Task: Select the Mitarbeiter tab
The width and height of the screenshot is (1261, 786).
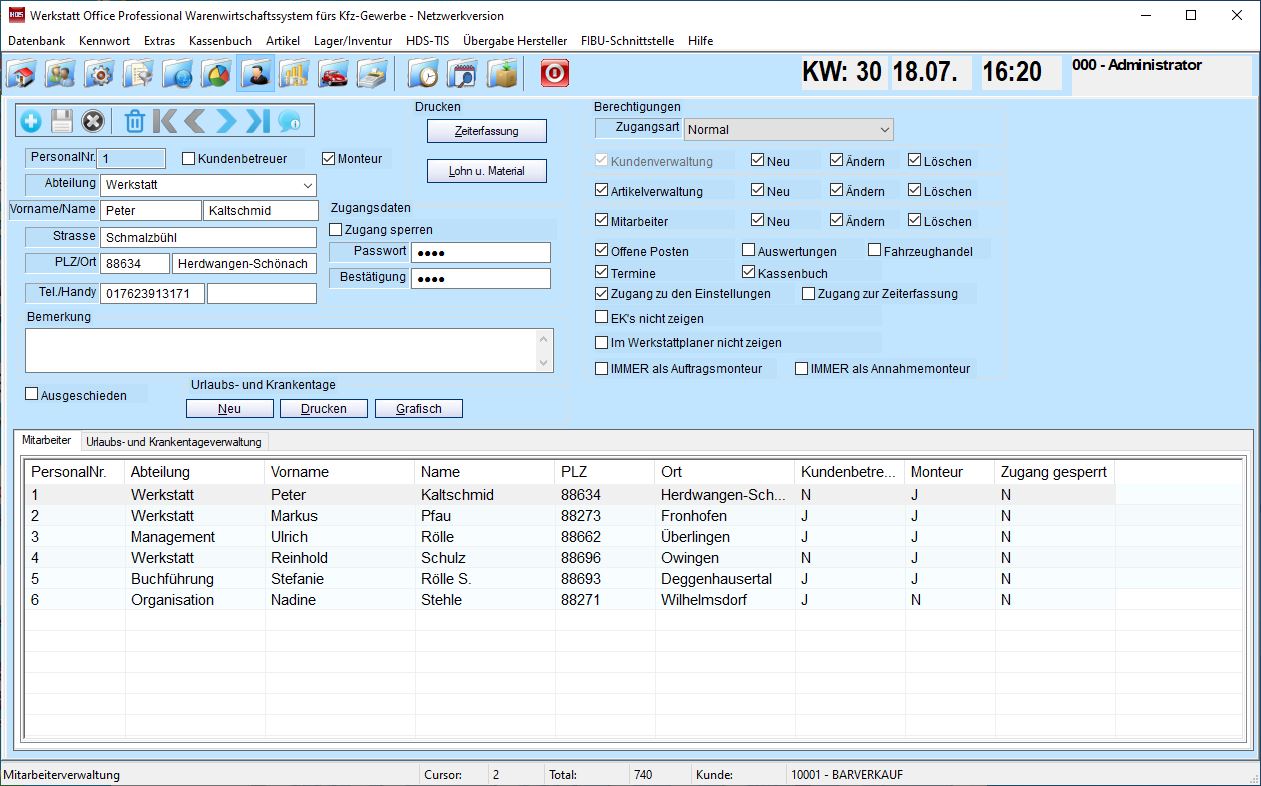Action: [x=47, y=440]
